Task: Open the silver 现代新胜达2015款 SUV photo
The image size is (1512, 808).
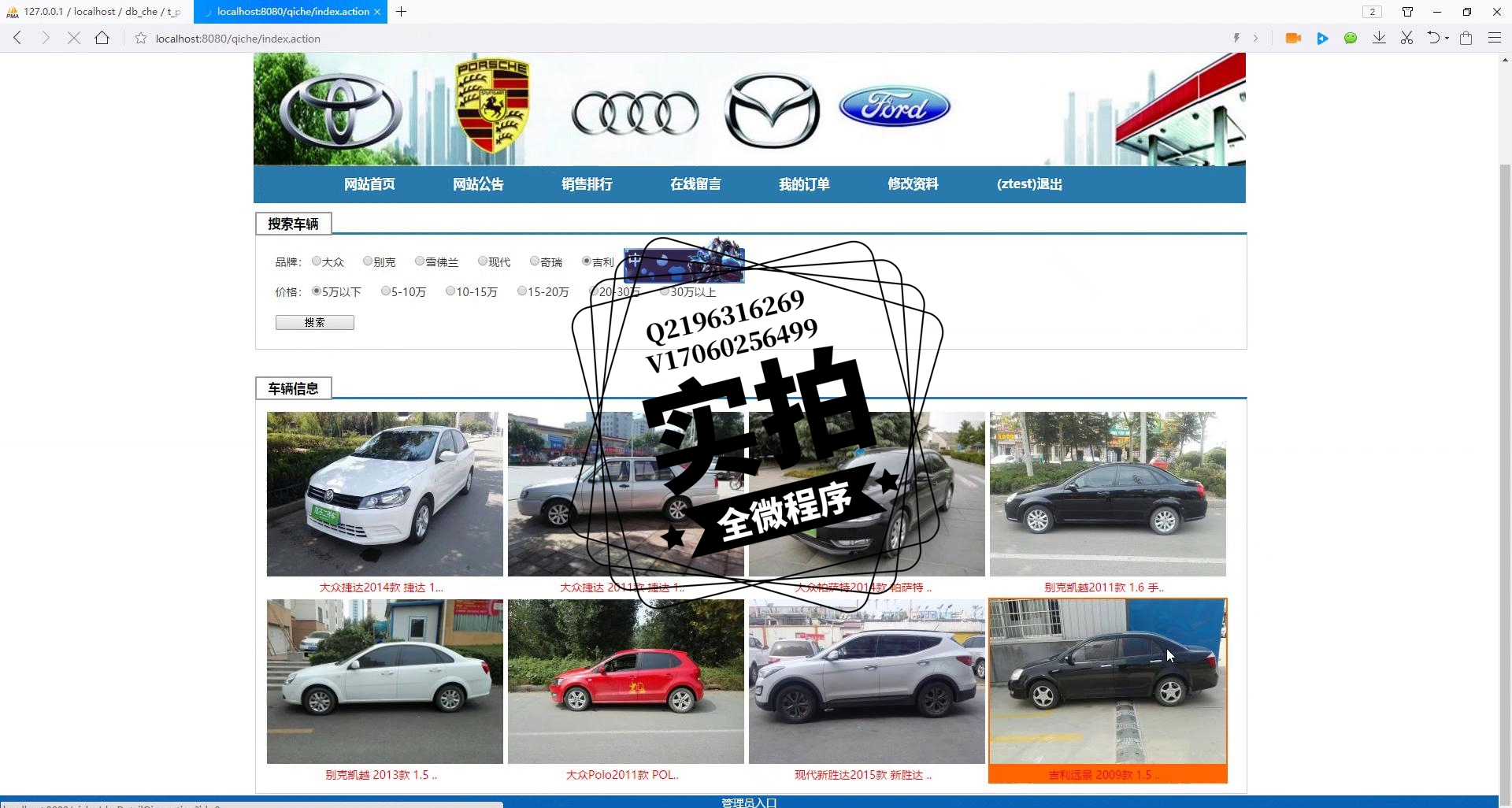Action: 867,681
